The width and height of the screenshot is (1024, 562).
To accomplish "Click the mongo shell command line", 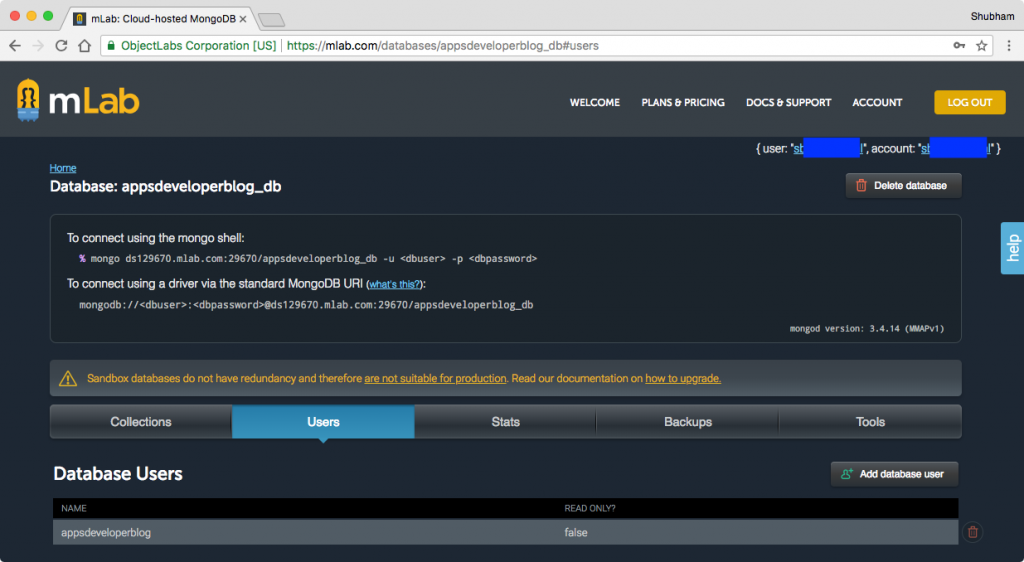I will [x=308, y=258].
